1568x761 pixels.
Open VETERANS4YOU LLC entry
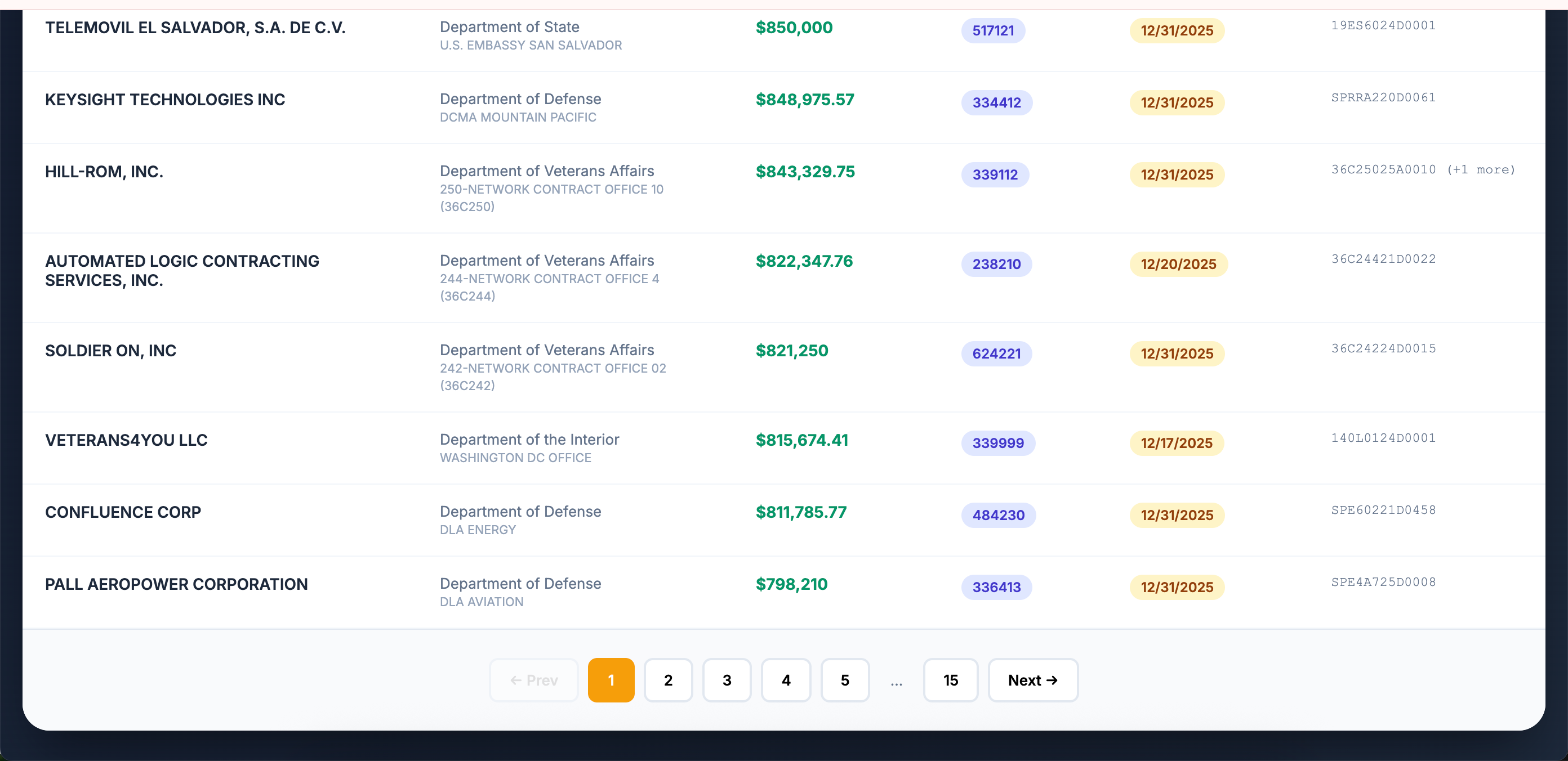coord(126,440)
